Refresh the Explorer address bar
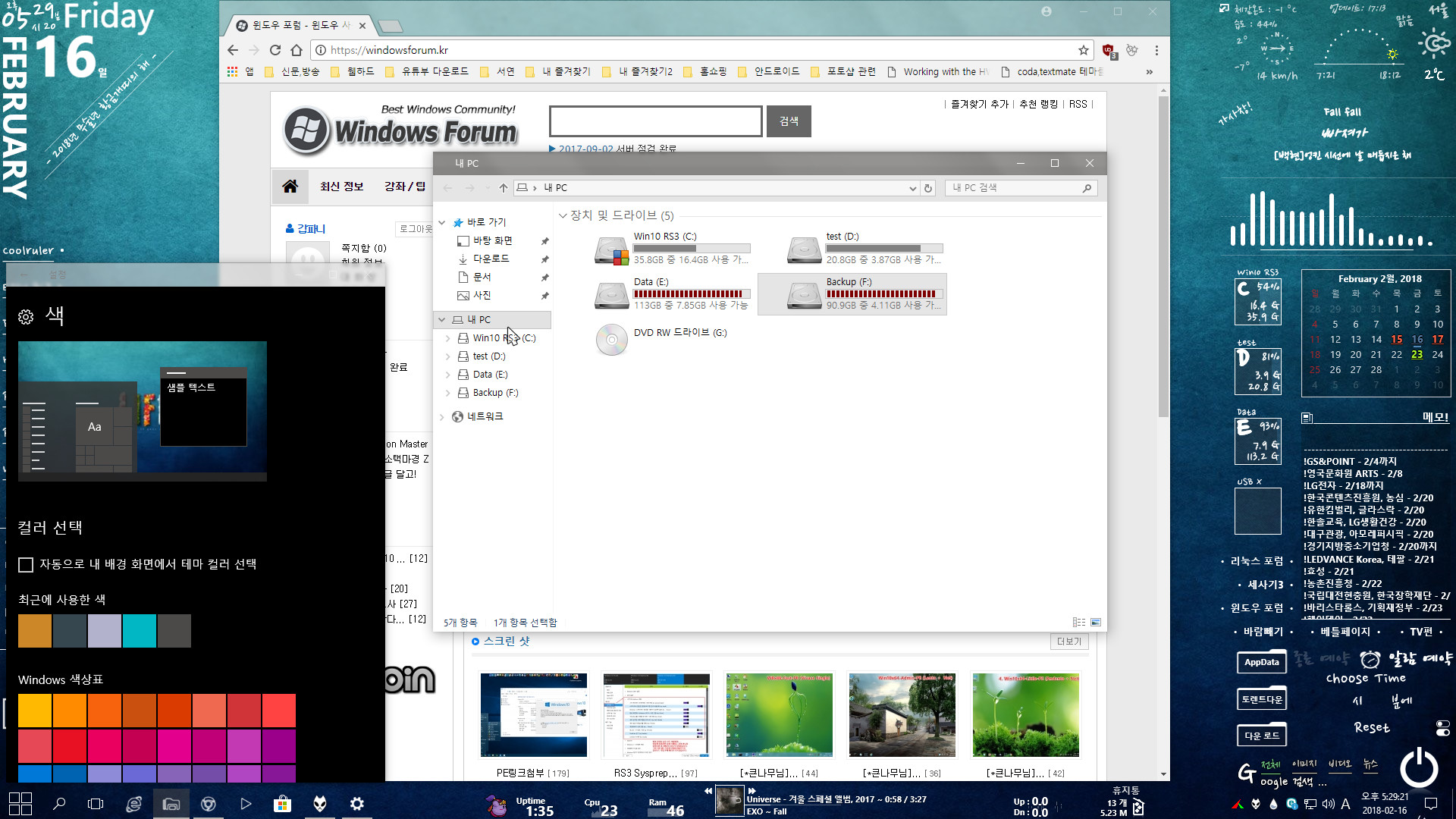The height and width of the screenshot is (819, 1456). [x=928, y=188]
